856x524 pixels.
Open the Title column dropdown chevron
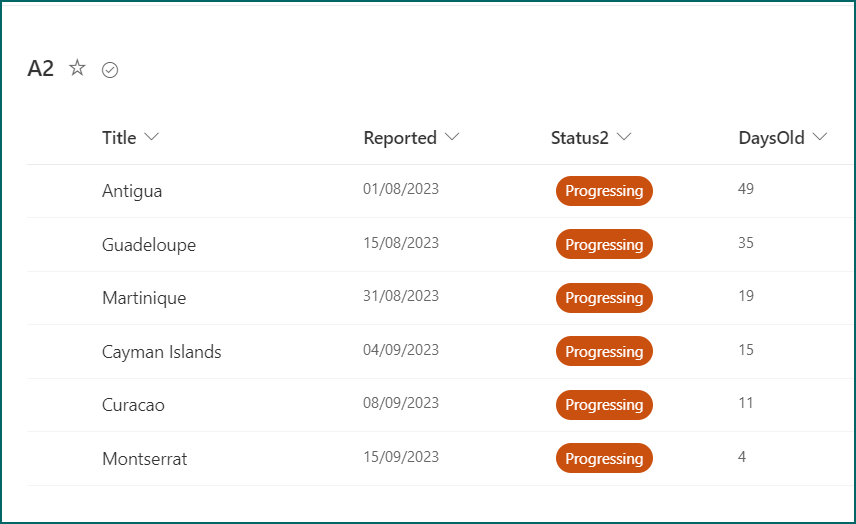tap(151, 136)
